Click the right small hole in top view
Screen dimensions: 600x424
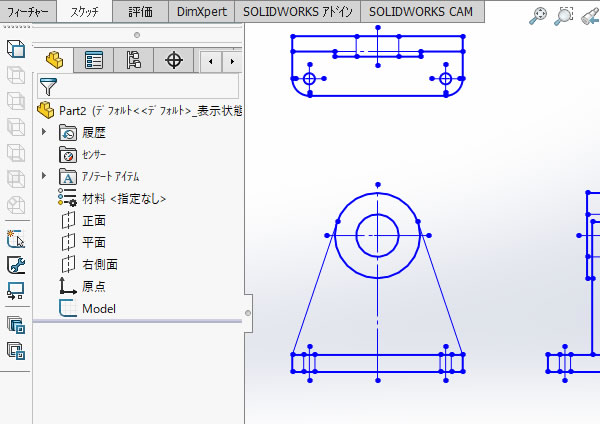pyautogui.click(x=445, y=79)
